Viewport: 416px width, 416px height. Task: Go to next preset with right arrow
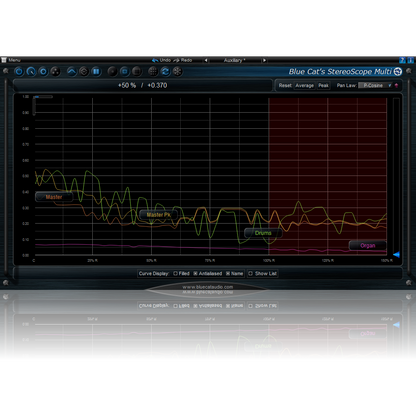tap(264, 60)
